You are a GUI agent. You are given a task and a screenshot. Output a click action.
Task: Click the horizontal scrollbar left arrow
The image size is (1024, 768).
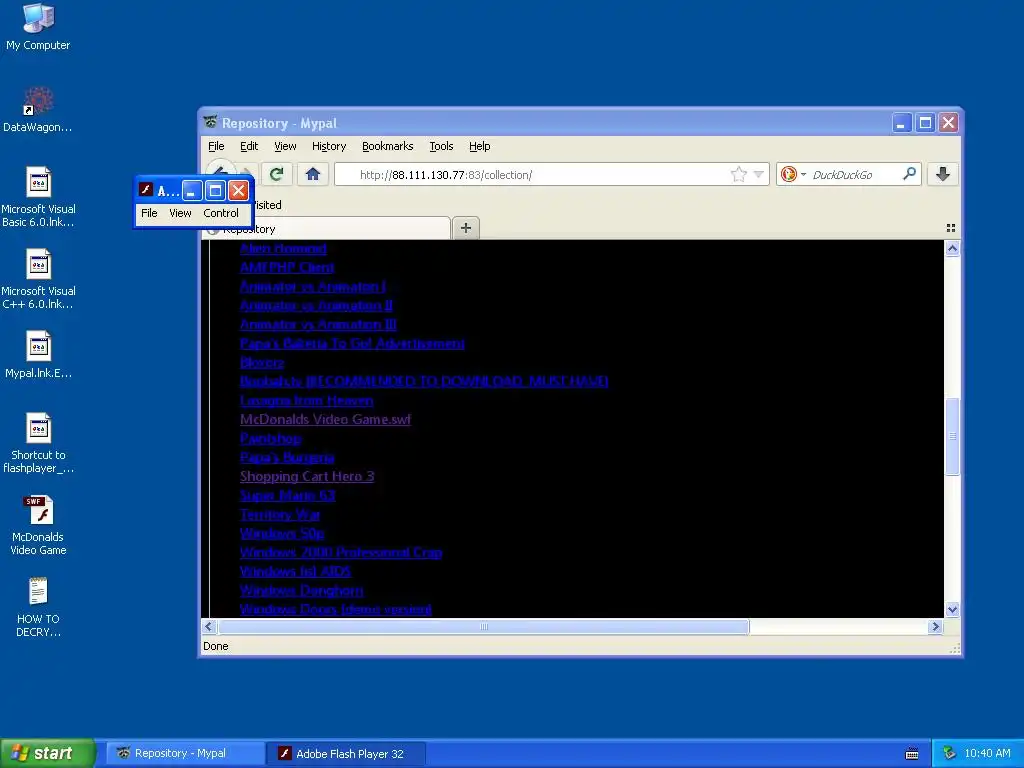[x=209, y=626]
